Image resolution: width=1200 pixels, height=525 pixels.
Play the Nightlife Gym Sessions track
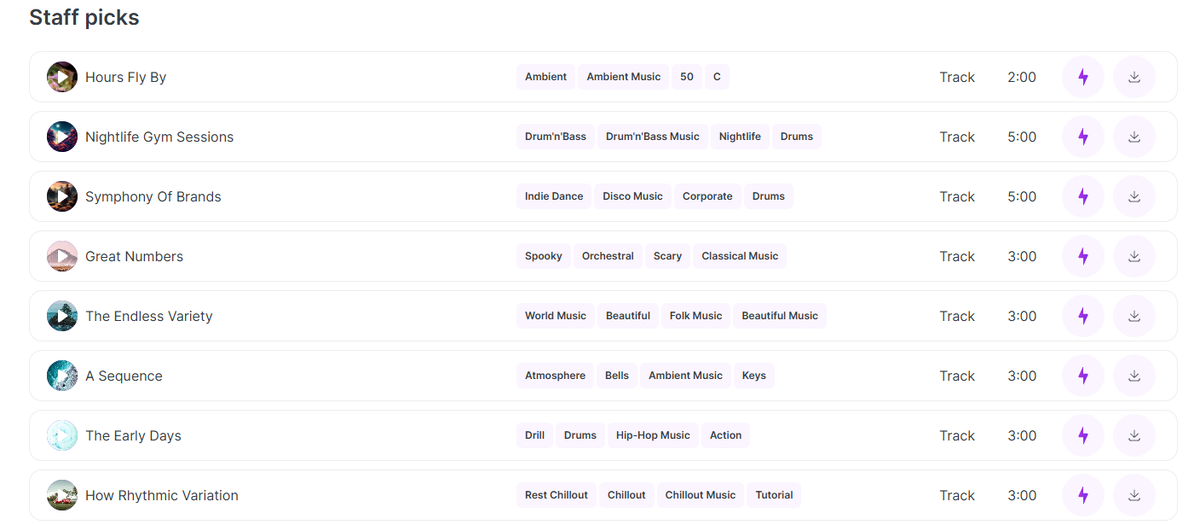(62, 137)
